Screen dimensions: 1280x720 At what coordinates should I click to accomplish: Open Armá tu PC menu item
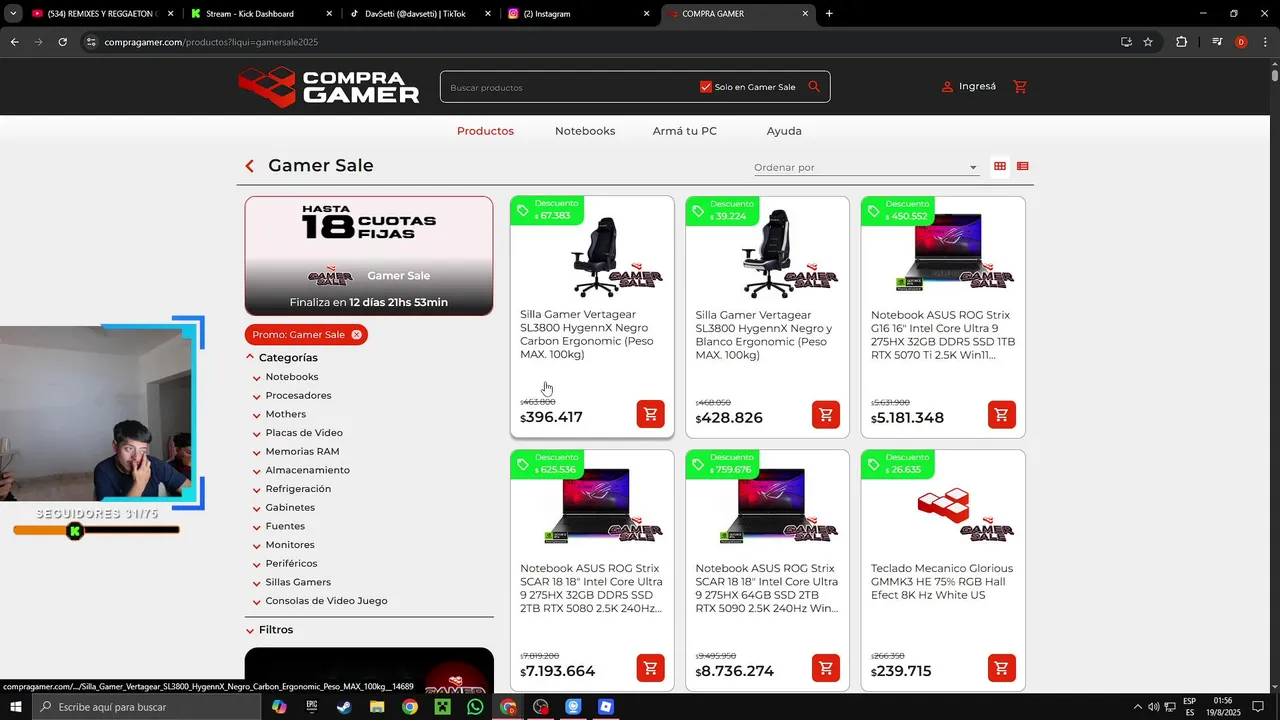tap(685, 131)
